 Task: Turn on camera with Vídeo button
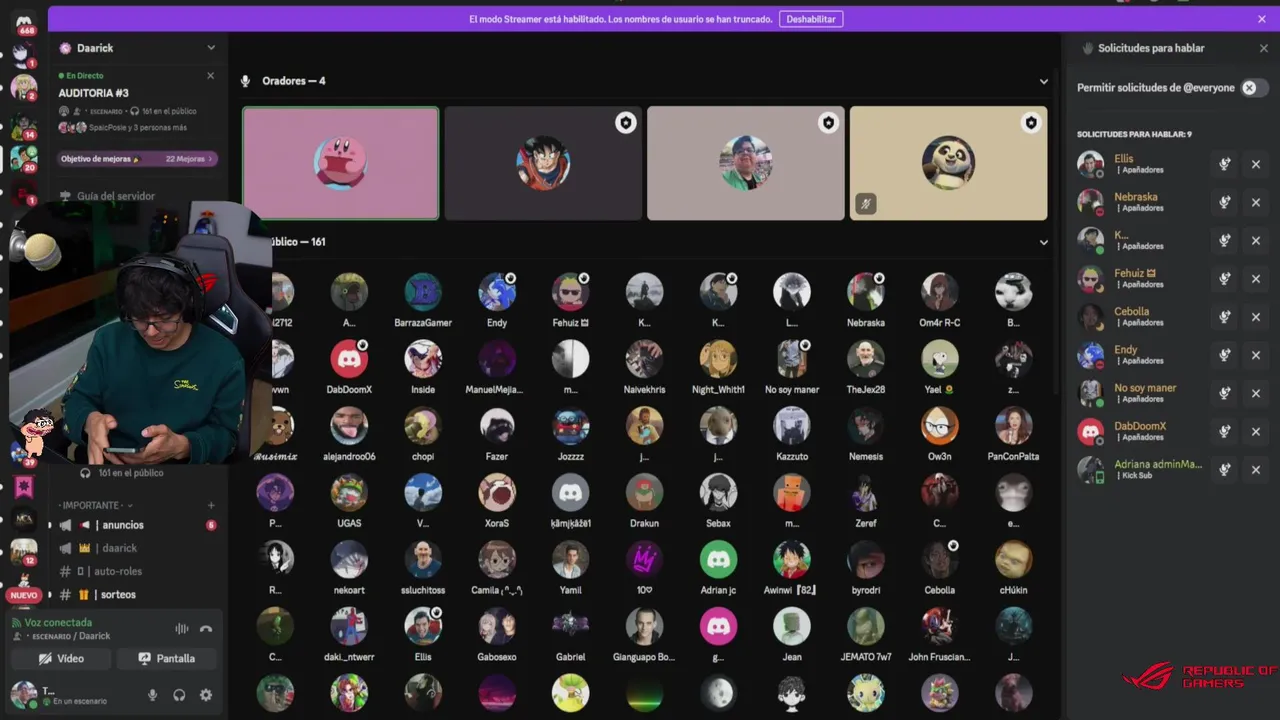click(x=61, y=659)
